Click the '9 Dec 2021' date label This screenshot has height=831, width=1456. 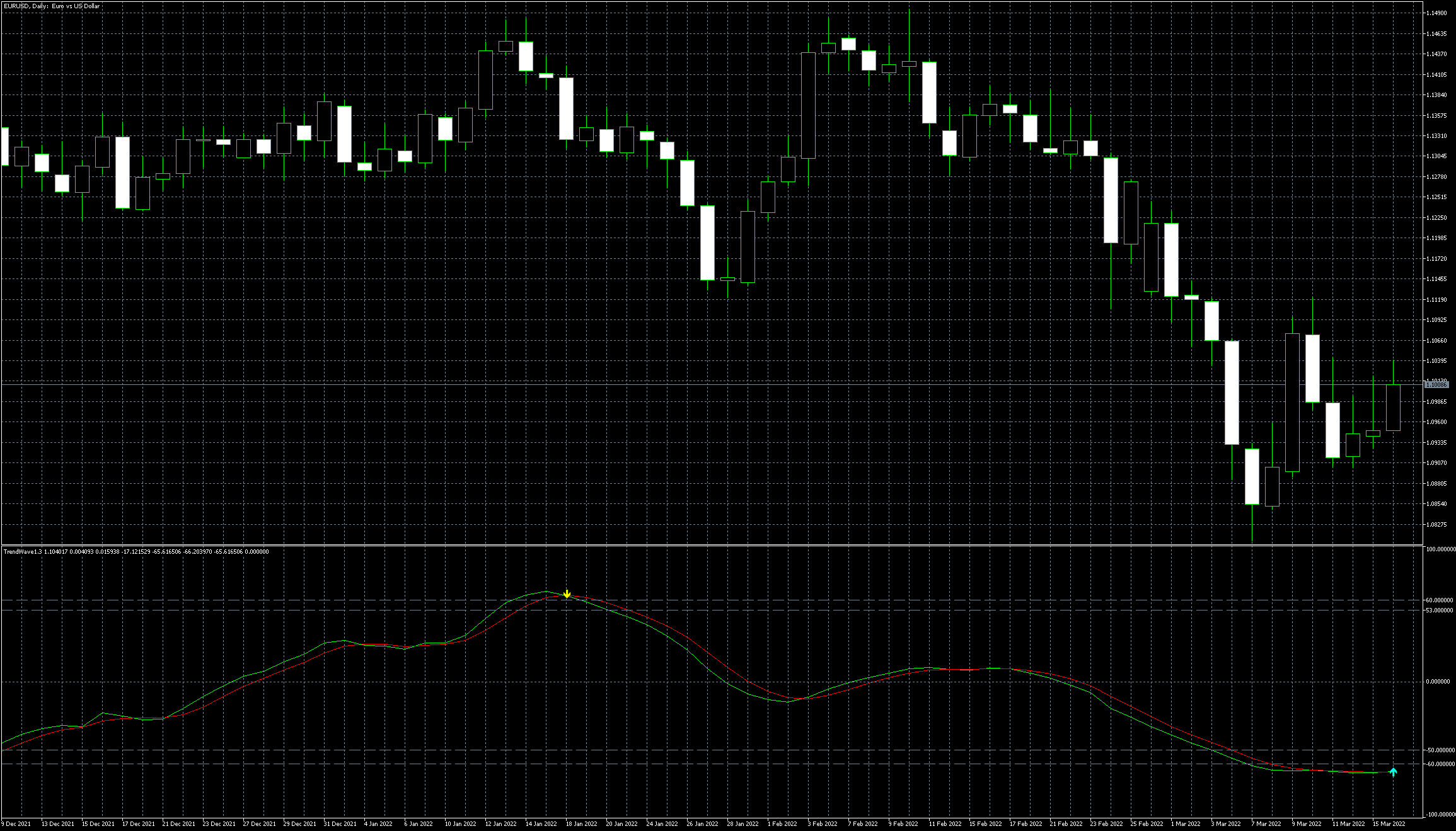point(16,824)
